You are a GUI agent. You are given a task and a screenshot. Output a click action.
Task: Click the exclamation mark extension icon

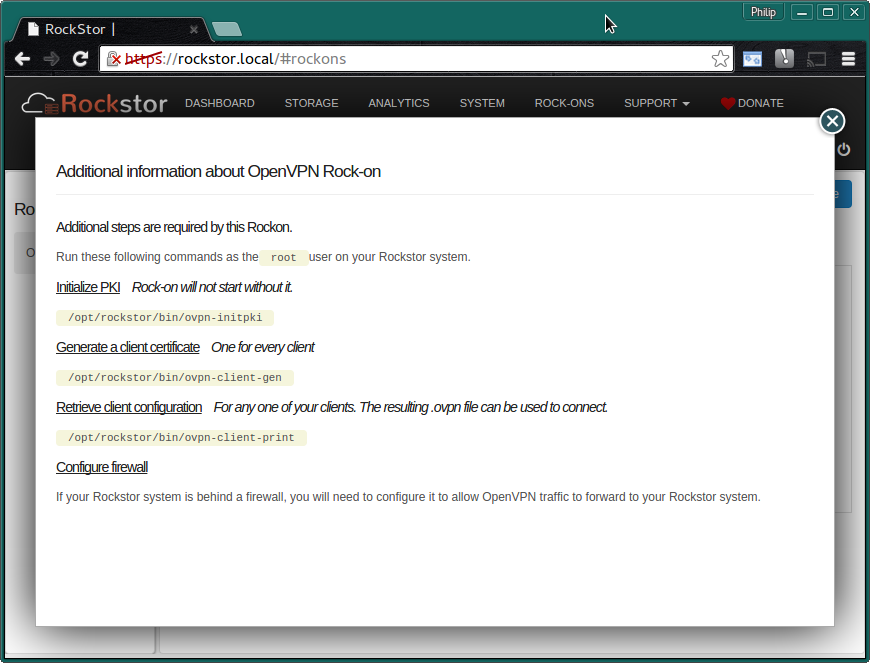(784, 59)
